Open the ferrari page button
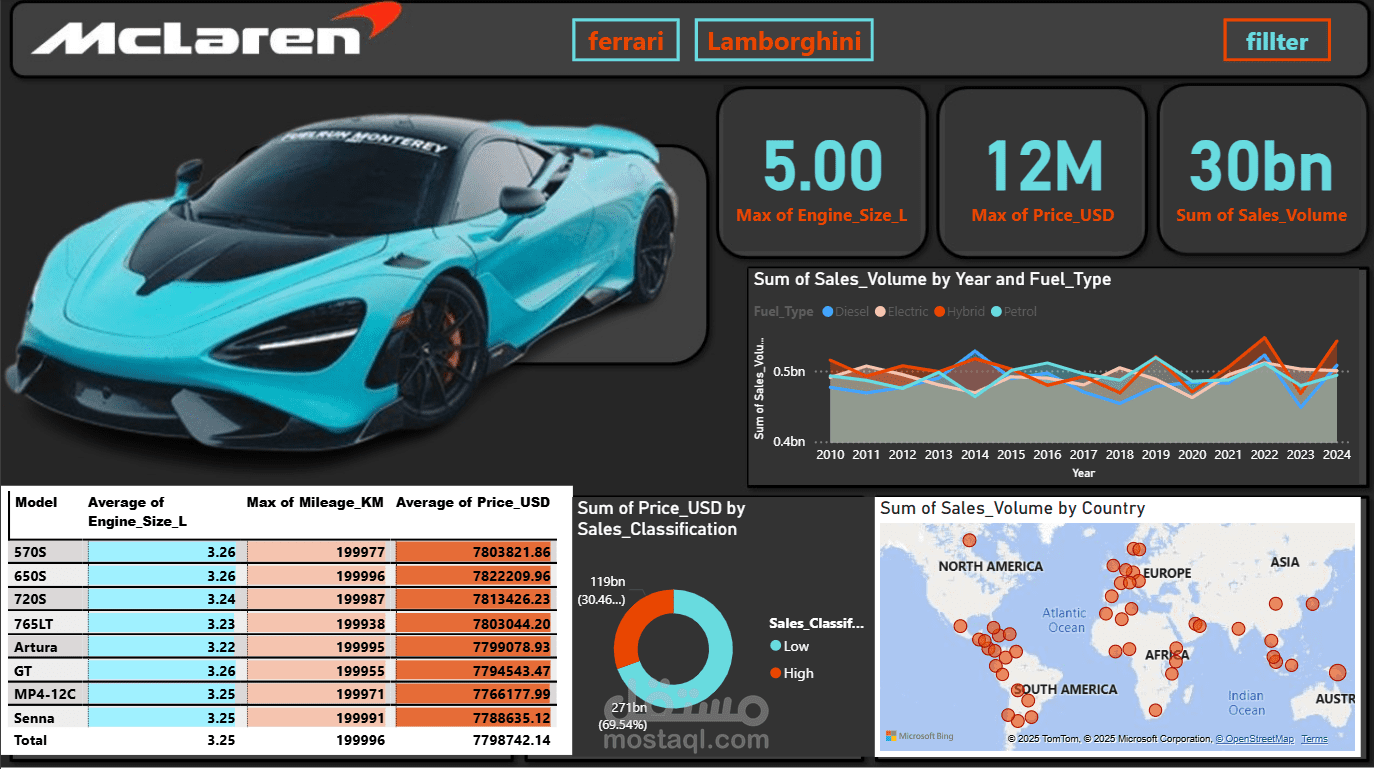 coord(626,41)
